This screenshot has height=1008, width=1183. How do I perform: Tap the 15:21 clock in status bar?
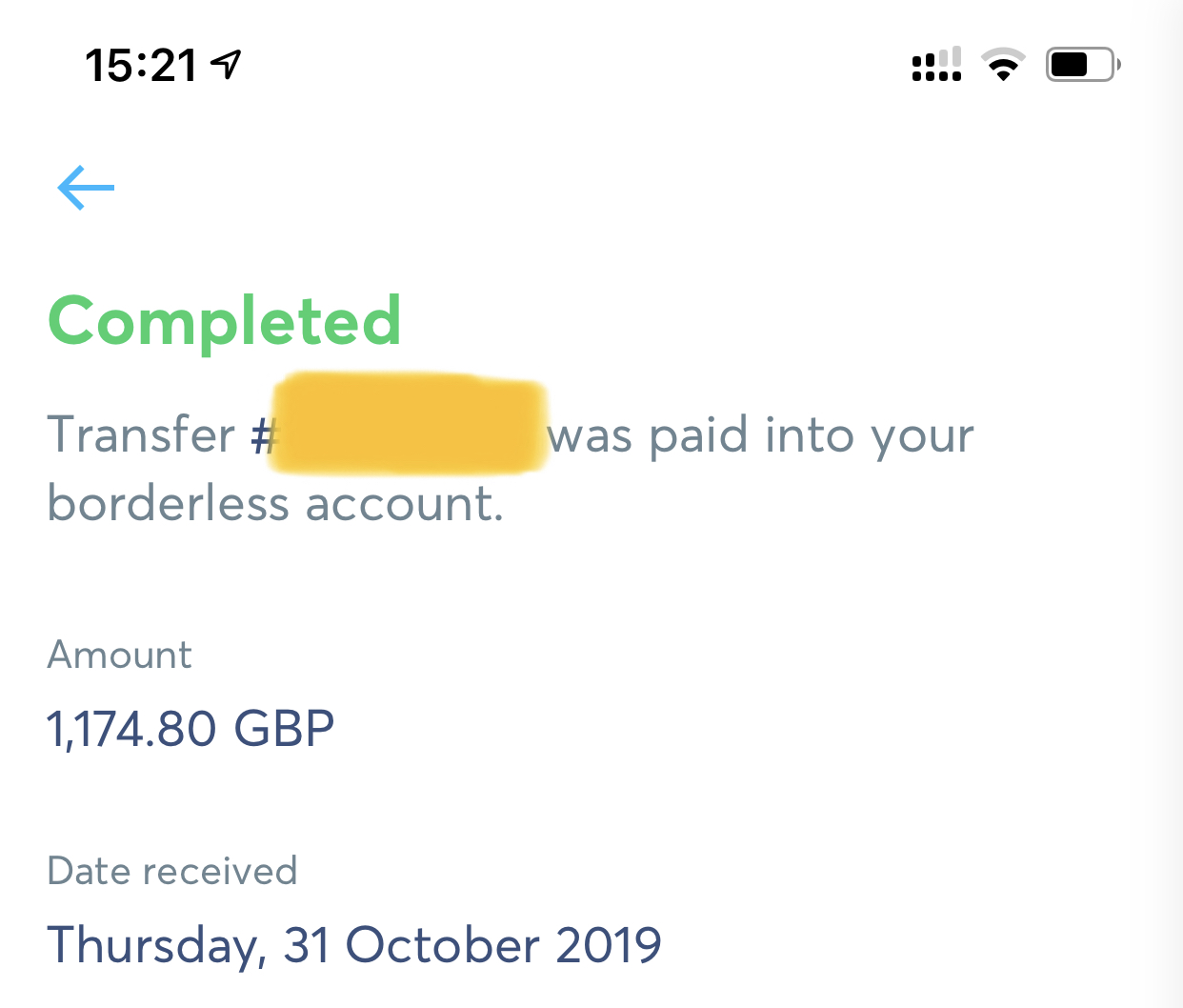click(141, 66)
